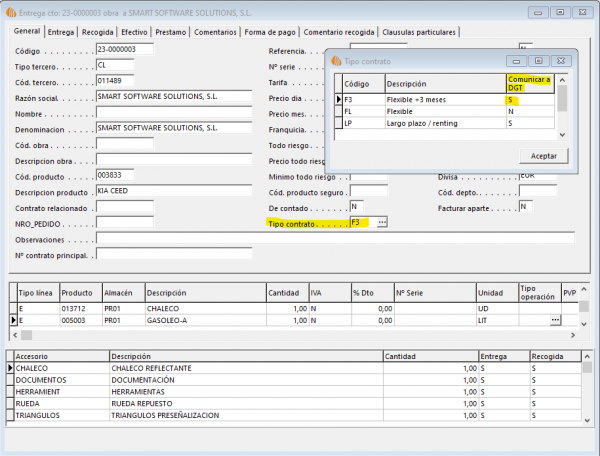Image resolution: width=600 pixels, height=456 pixels.
Task: Switch to the Entrega tab
Action: click(61, 32)
